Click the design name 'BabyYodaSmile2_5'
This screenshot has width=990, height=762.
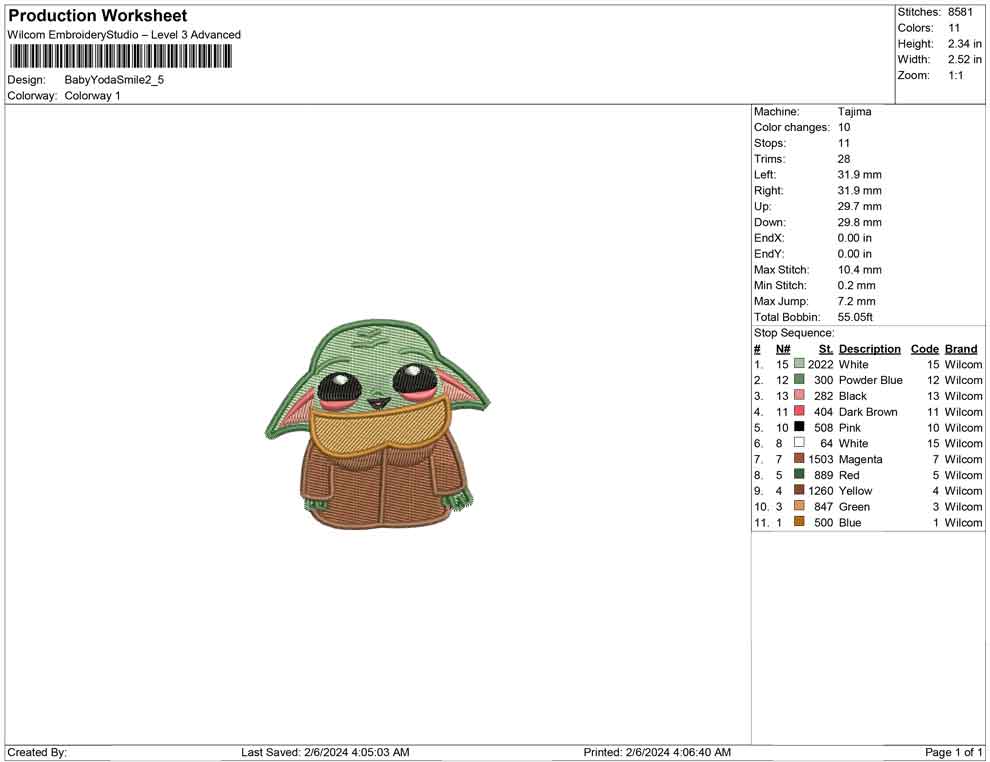click(114, 80)
